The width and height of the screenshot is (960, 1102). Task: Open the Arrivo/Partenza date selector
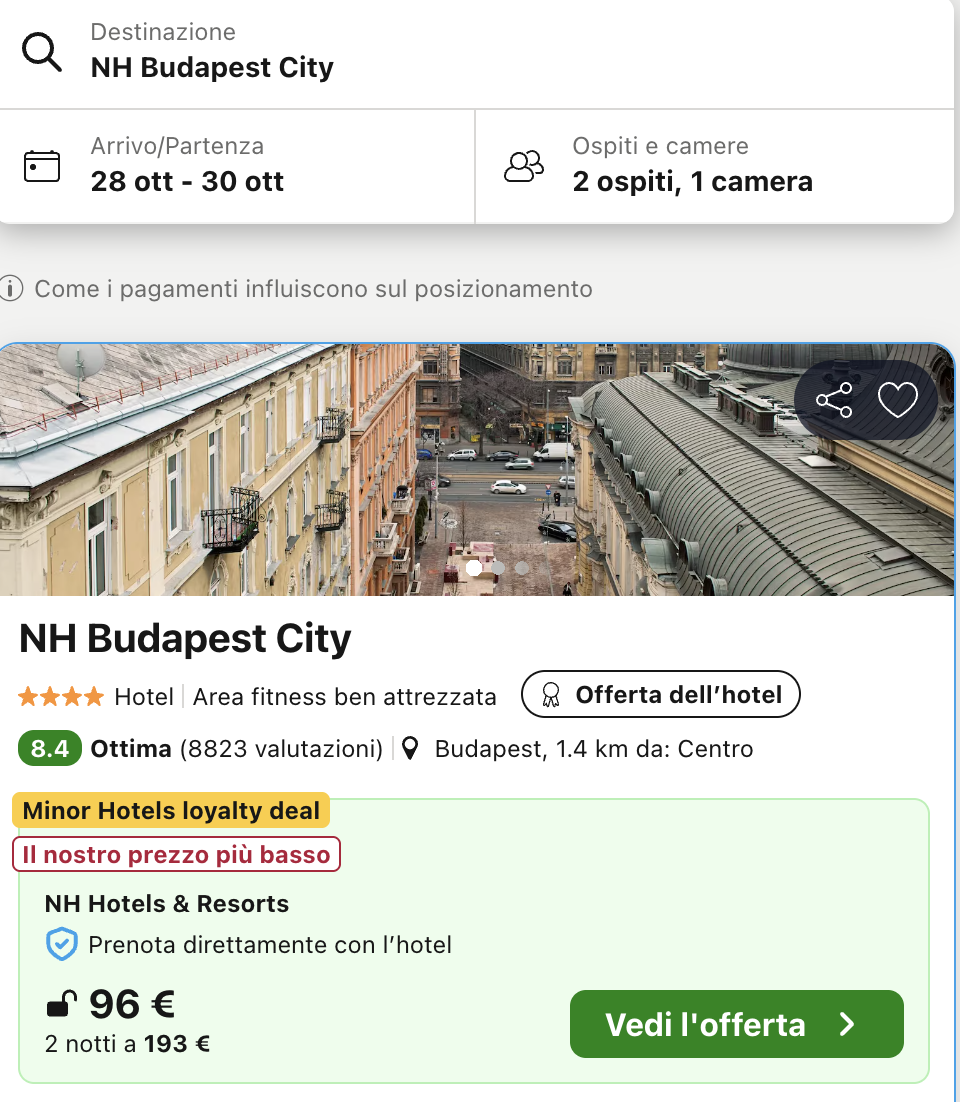point(240,166)
